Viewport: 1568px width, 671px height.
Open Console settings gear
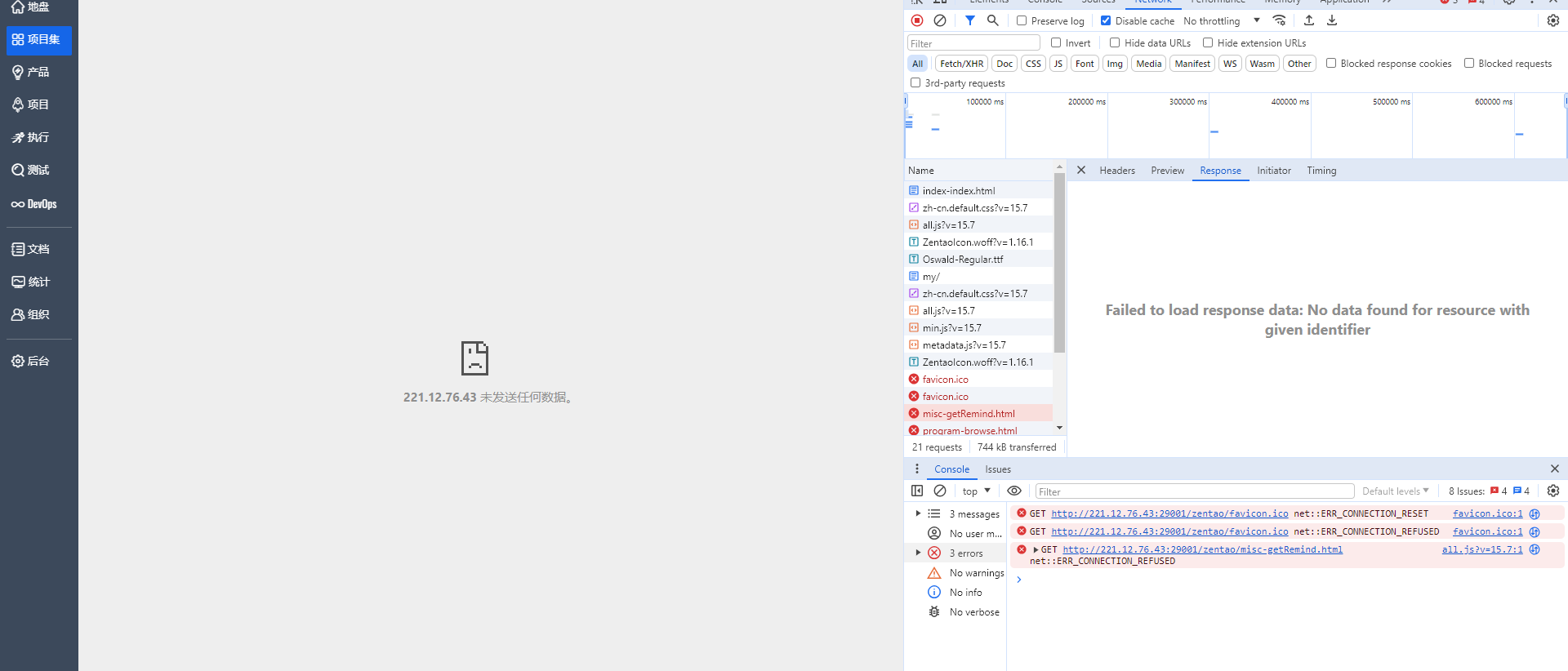click(x=1553, y=491)
